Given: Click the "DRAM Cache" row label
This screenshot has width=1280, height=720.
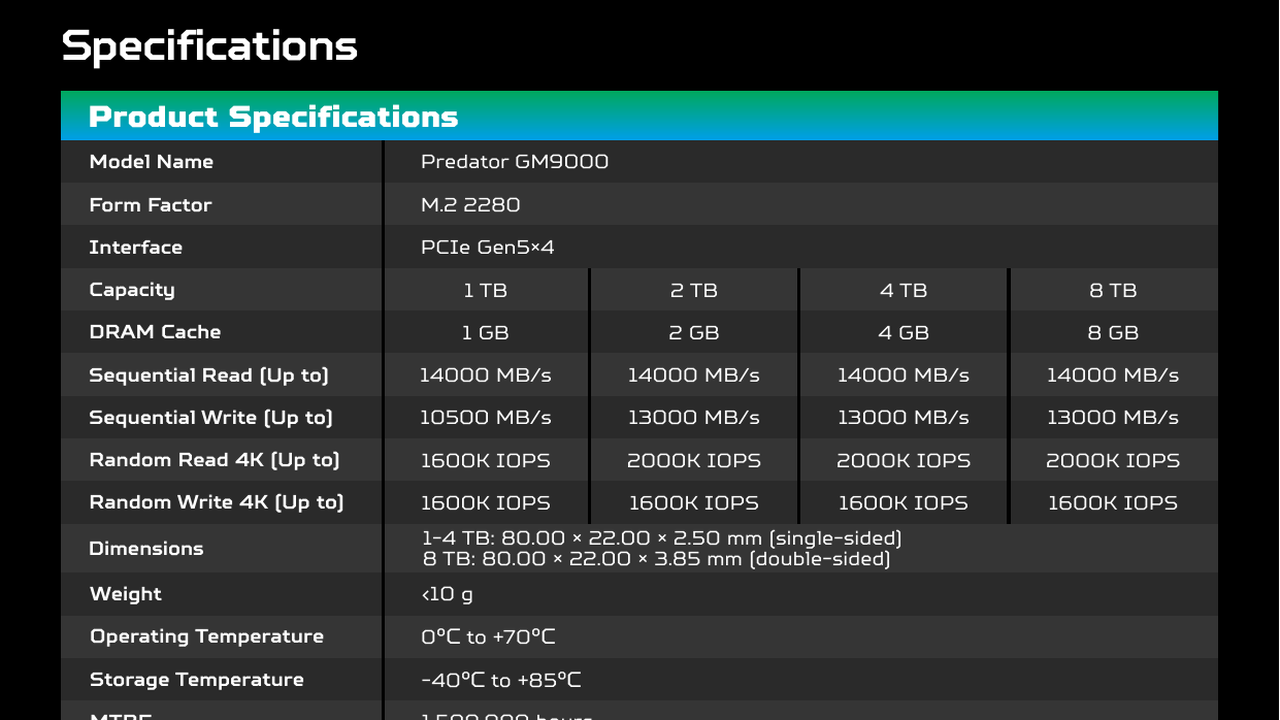Looking at the screenshot, I should click(155, 332).
